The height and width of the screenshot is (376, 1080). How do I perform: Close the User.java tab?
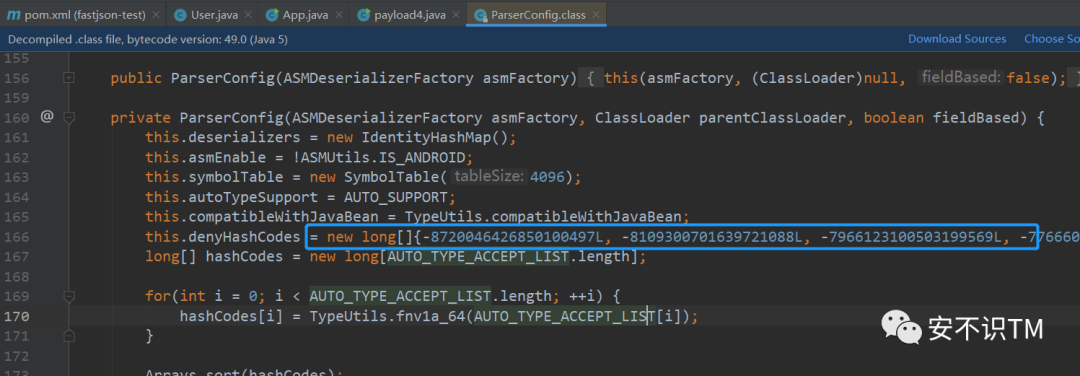point(248,14)
